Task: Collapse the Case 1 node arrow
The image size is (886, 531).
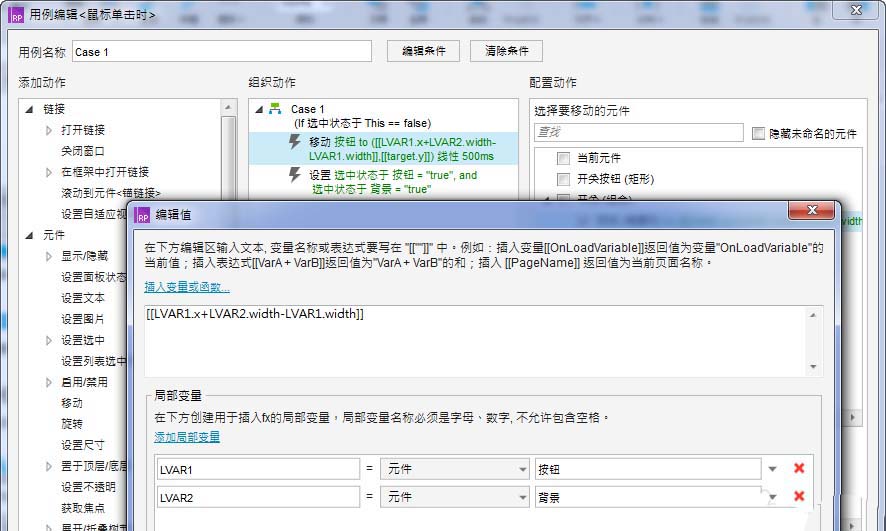Action: 259,109
